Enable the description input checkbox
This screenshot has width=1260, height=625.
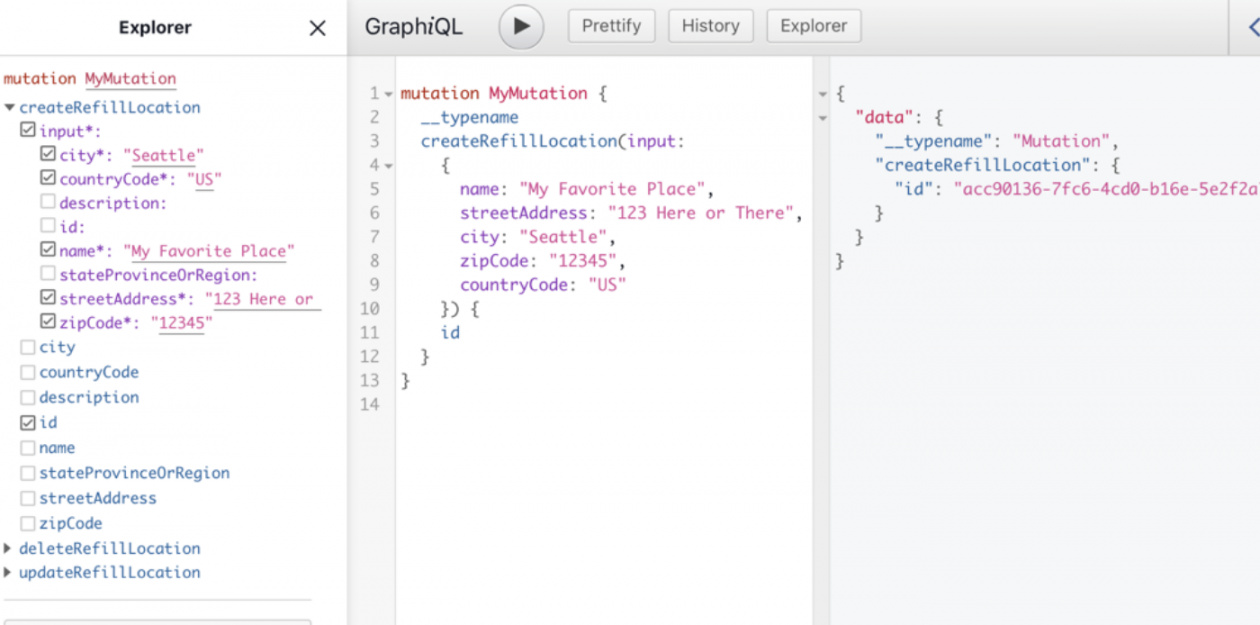click(x=48, y=203)
